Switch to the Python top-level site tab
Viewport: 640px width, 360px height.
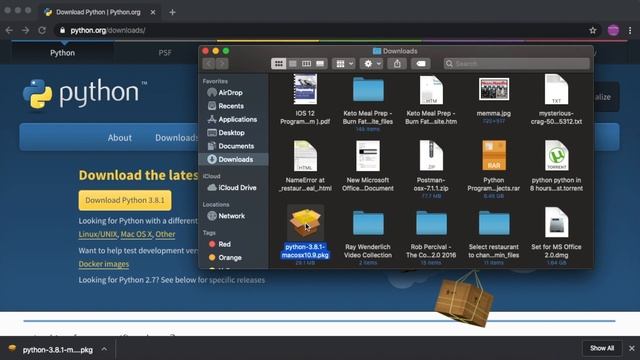62,53
